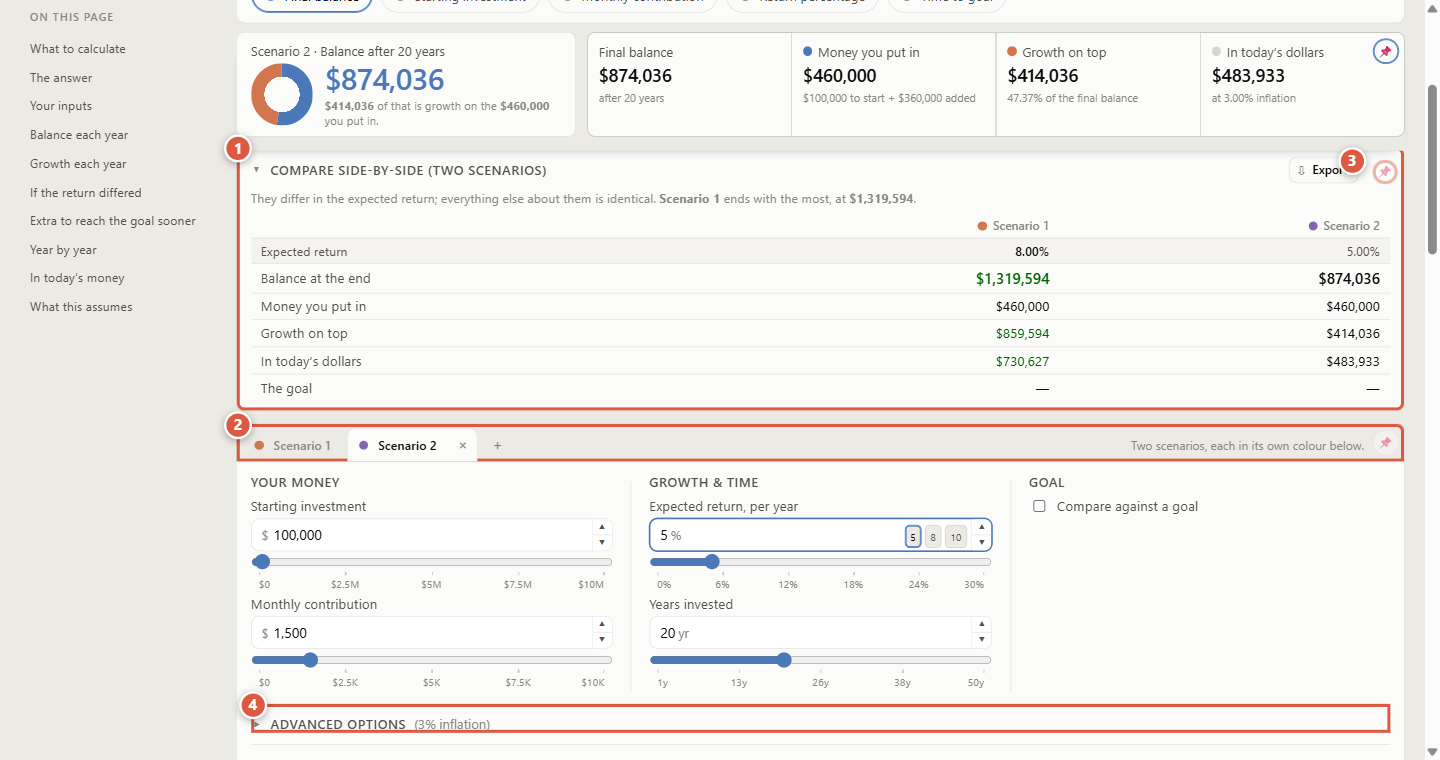Raise Expected return with the up arrow
This screenshot has width=1440, height=760.
[x=981, y=527]
